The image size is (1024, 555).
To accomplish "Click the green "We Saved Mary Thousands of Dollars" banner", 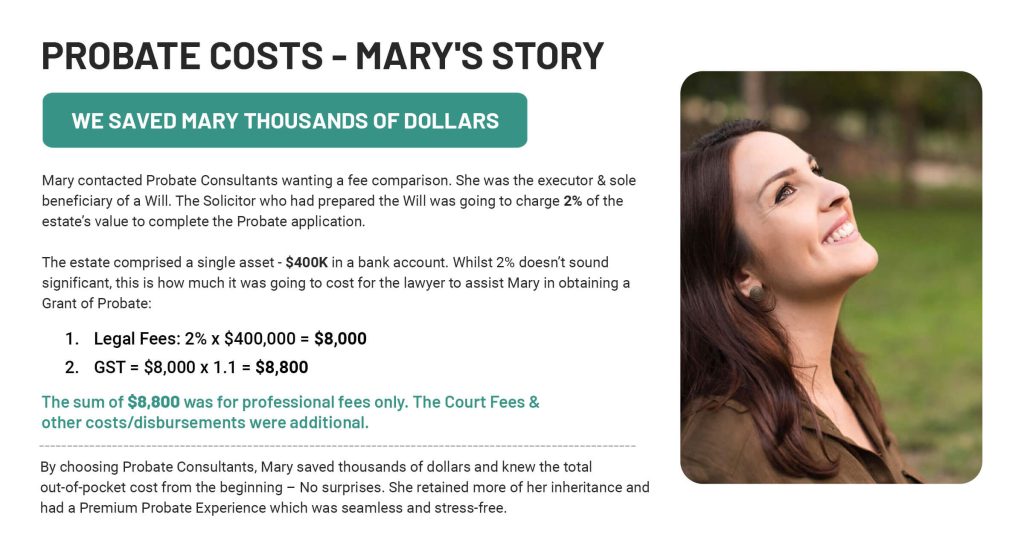I will click(285, 121).
